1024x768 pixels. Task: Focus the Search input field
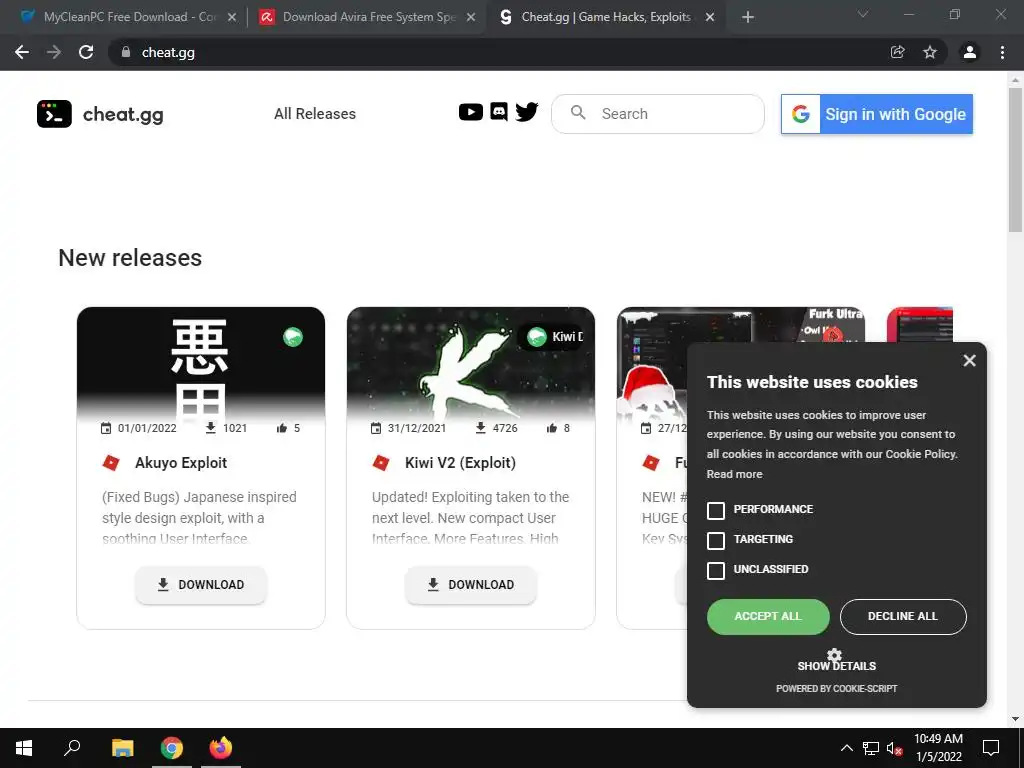click(658, 114)
